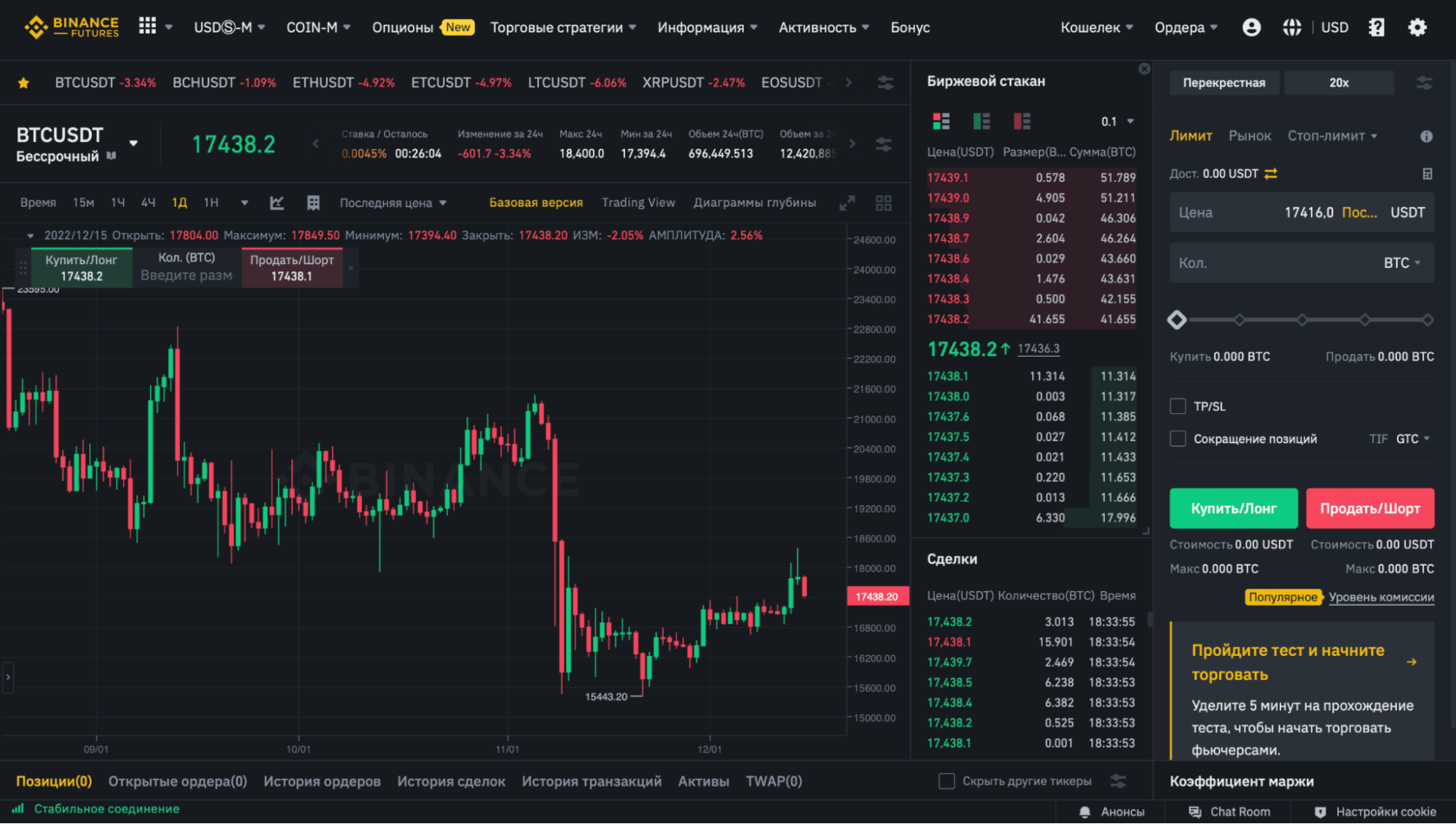The height and width of the screenshot is (824, 1456).
Task: Select the 15м chart interval
Action: (x=83, y=203)
